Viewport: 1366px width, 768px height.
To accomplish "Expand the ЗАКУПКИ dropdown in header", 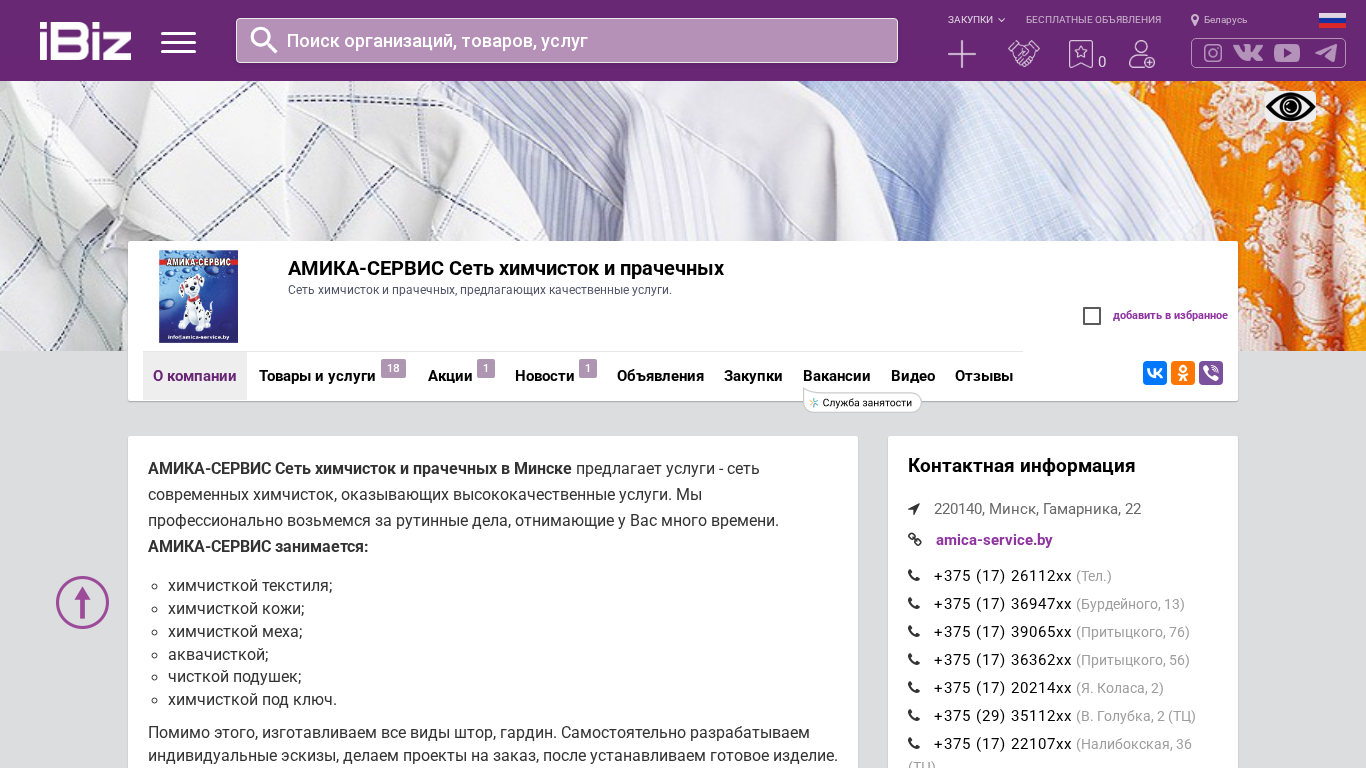I will (976, 20).
